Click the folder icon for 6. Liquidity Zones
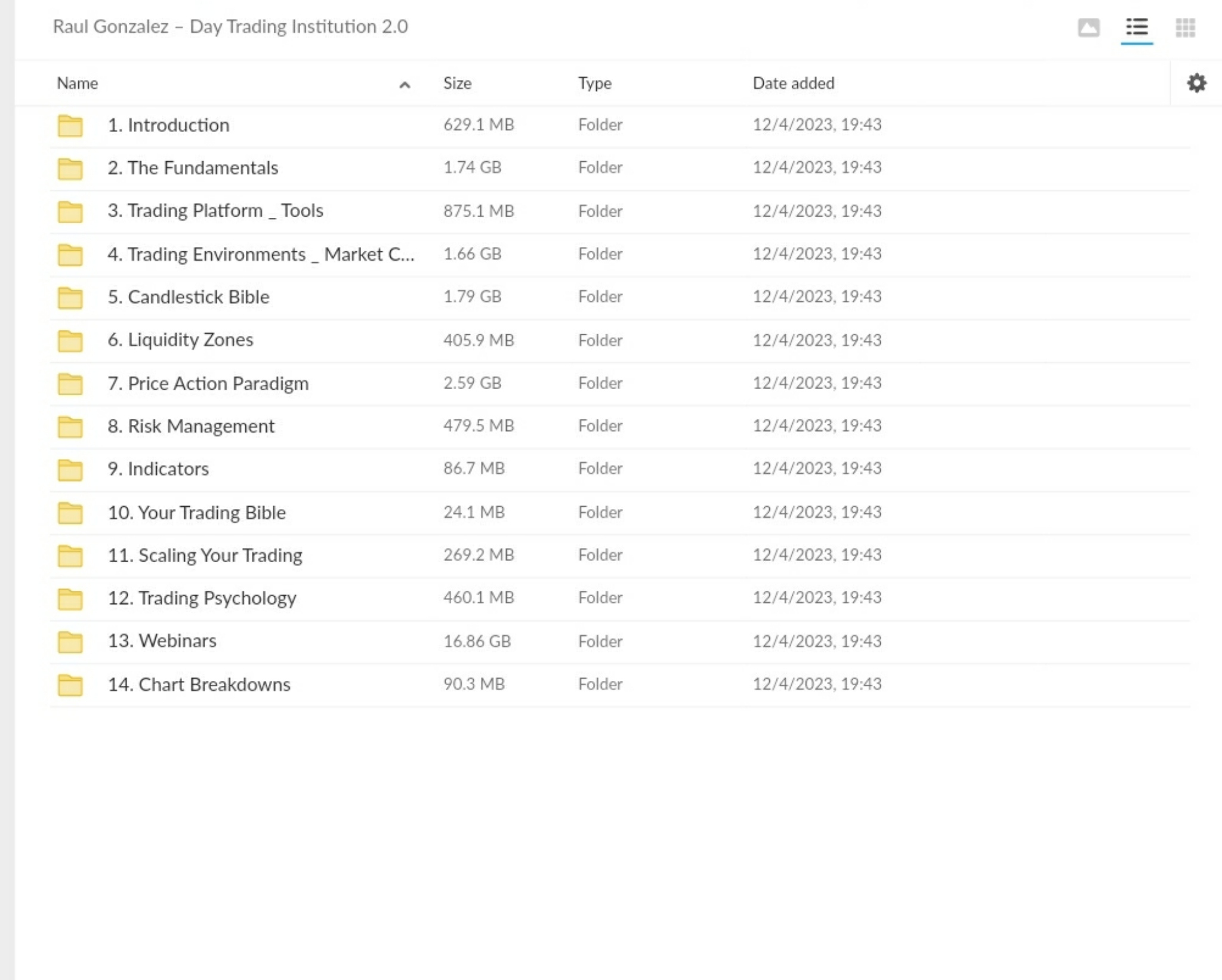This screenshot has width=1222, height=980. coord(70,340)
